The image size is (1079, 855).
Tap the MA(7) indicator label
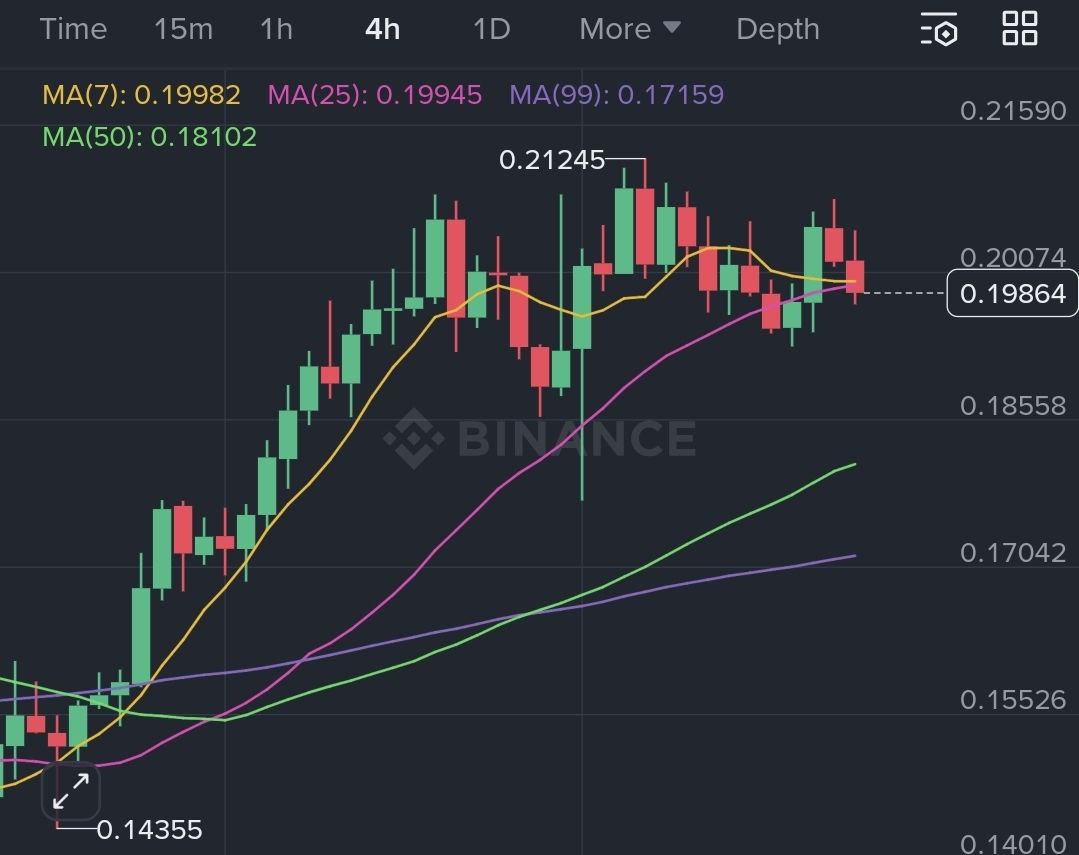point(141,95)
